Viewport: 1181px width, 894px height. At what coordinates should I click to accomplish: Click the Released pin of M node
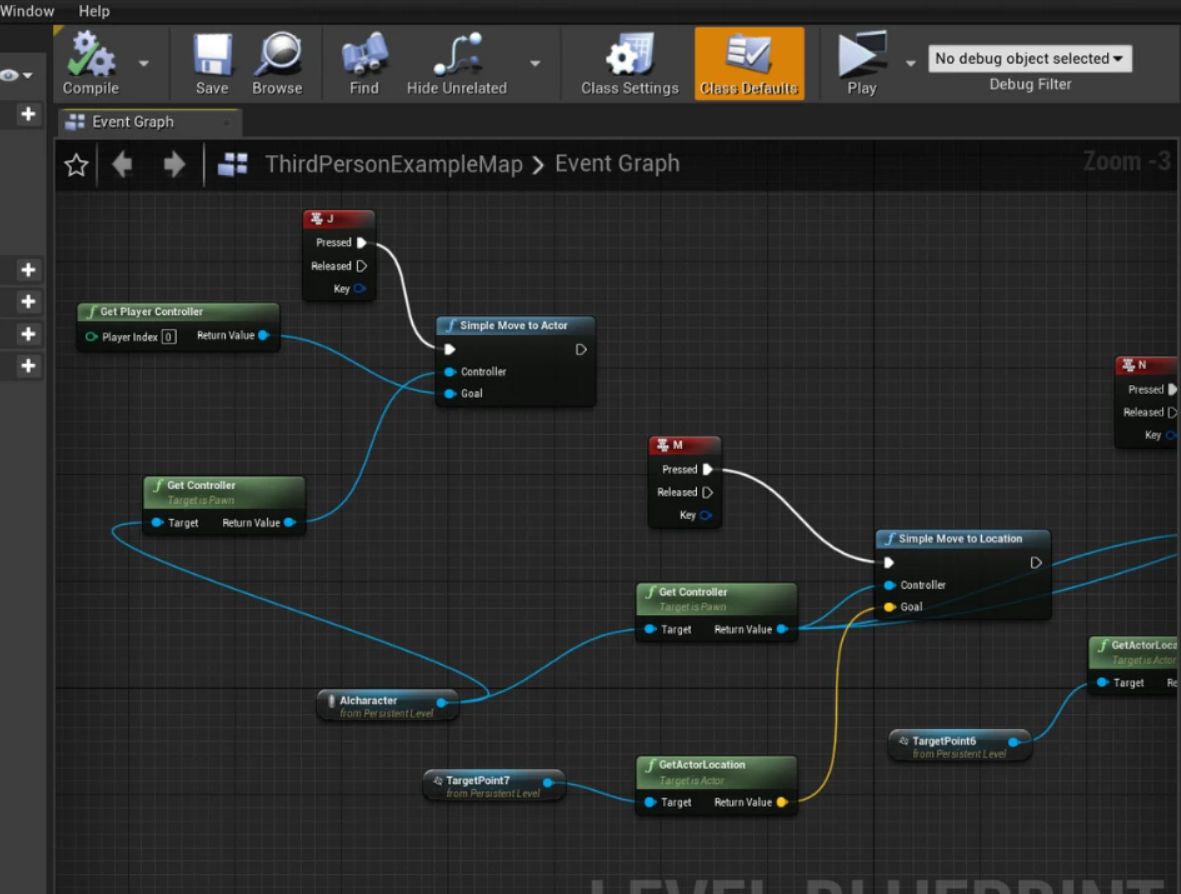[707, 493]
